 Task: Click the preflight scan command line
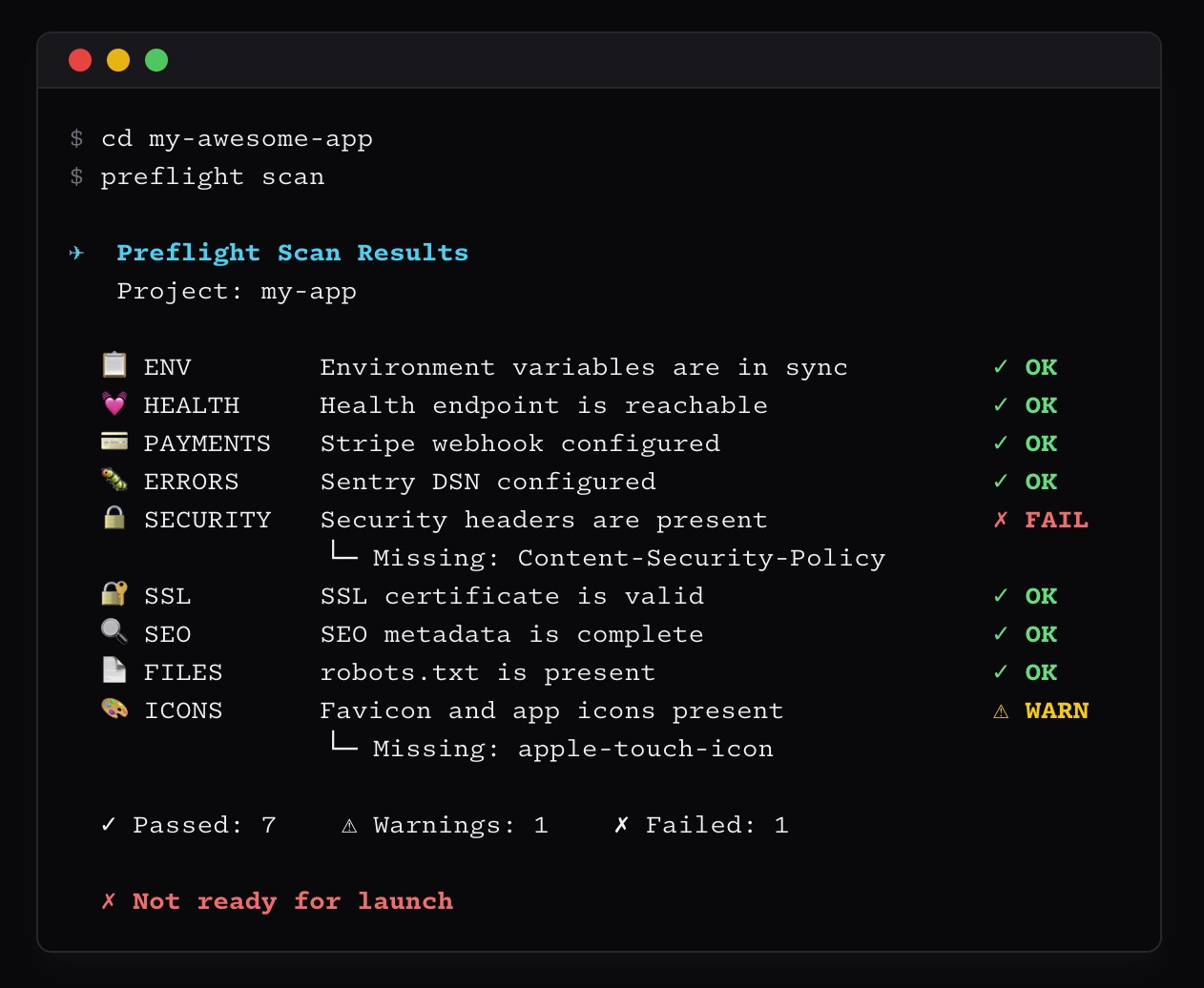(213, 176)
